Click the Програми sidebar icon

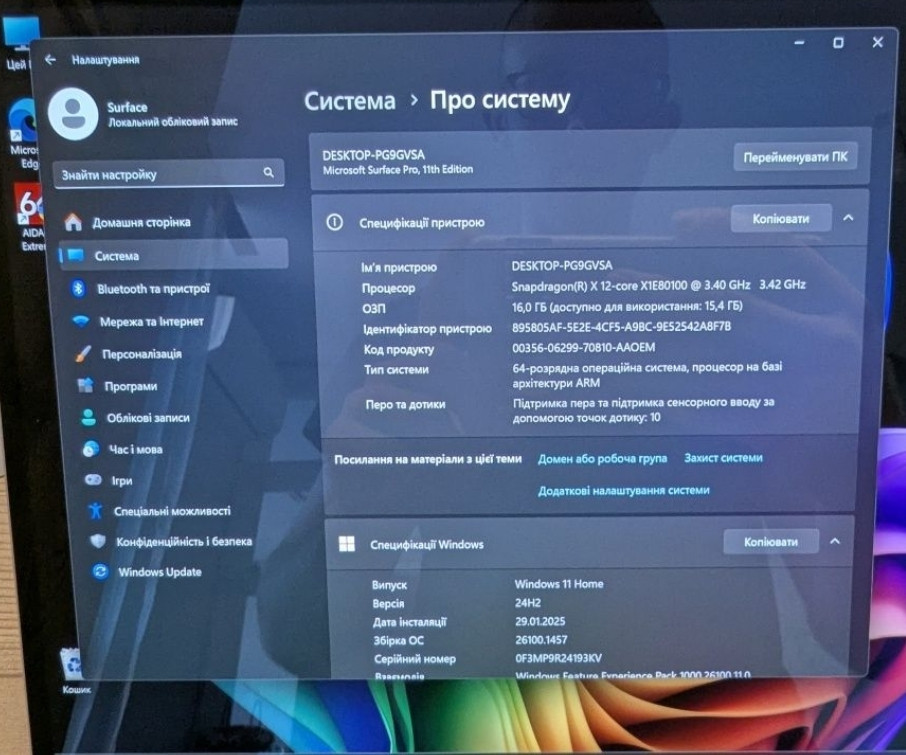click(85, 385)
